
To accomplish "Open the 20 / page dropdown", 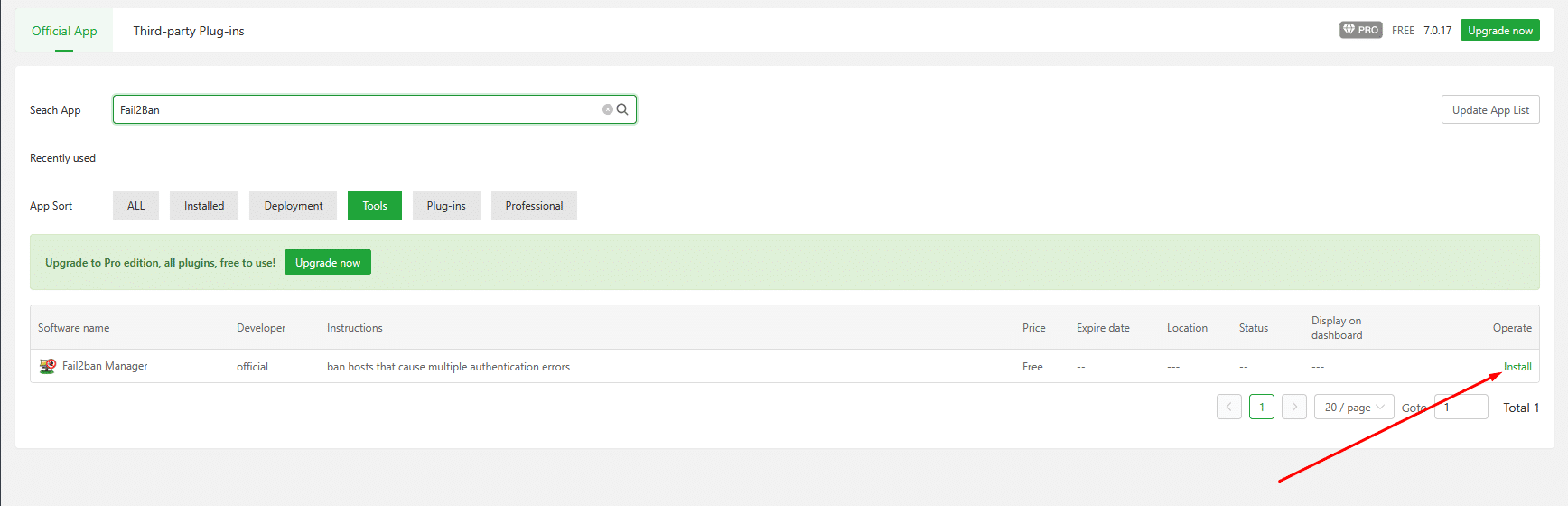I will pyautogui.click(x=1354, y=407).
